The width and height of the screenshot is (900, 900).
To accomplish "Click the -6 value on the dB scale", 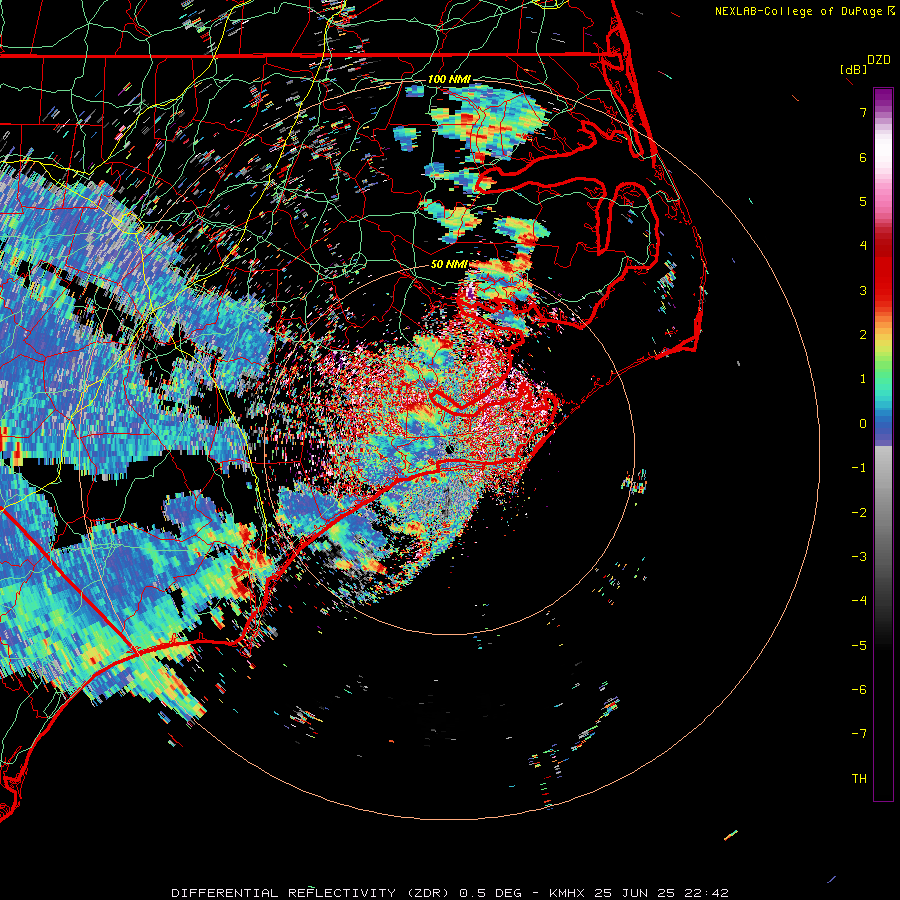I will click(859, 690).
